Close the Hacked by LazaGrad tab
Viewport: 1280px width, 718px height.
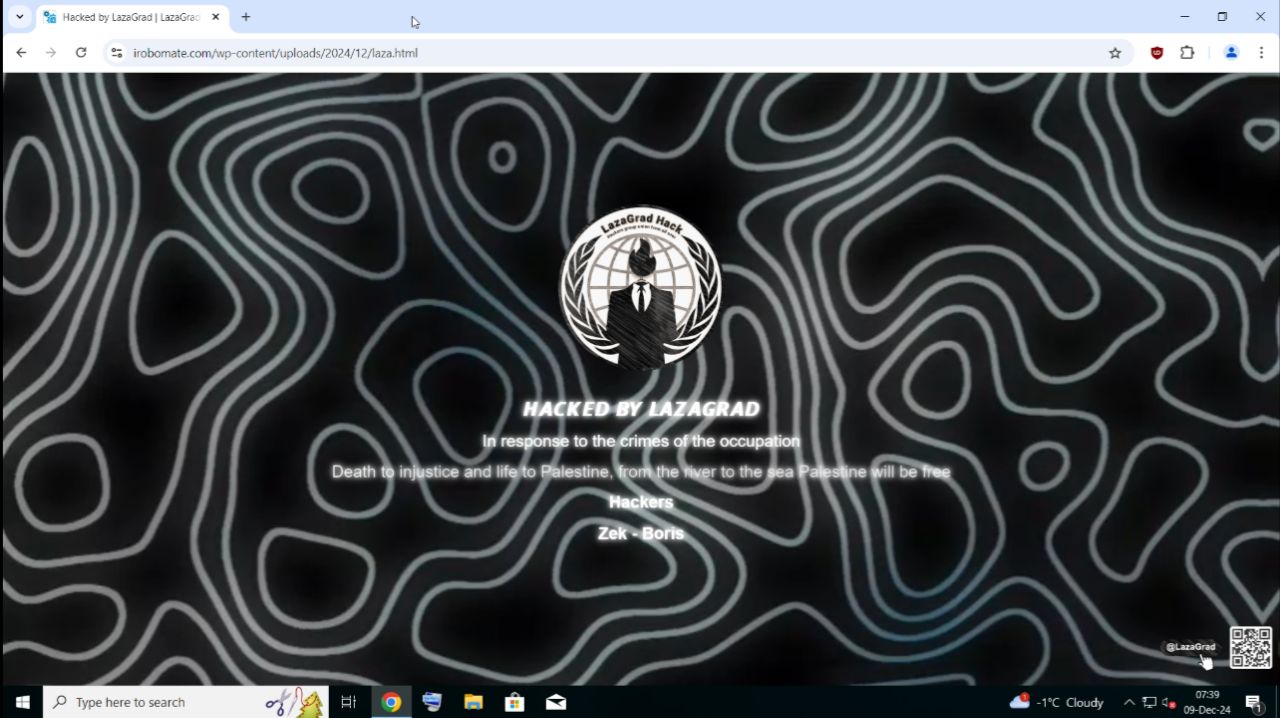point(215,17)
